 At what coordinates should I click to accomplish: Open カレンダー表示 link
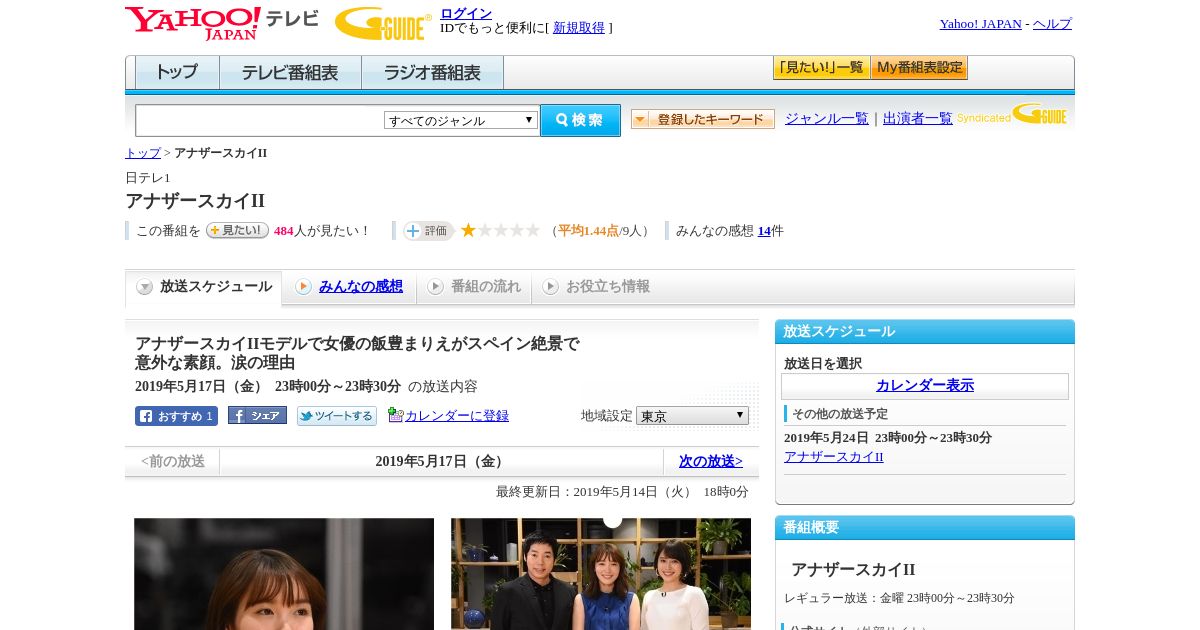click(925, 386)
